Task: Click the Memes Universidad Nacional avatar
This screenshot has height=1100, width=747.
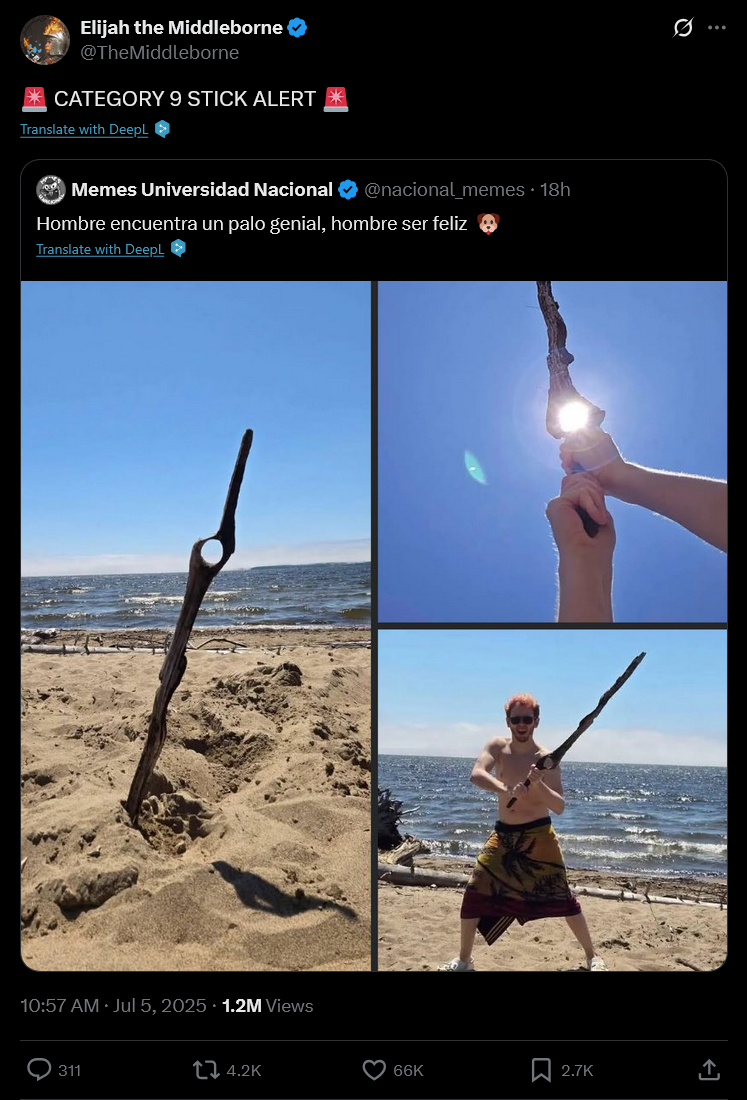Action: click(51, 189)
